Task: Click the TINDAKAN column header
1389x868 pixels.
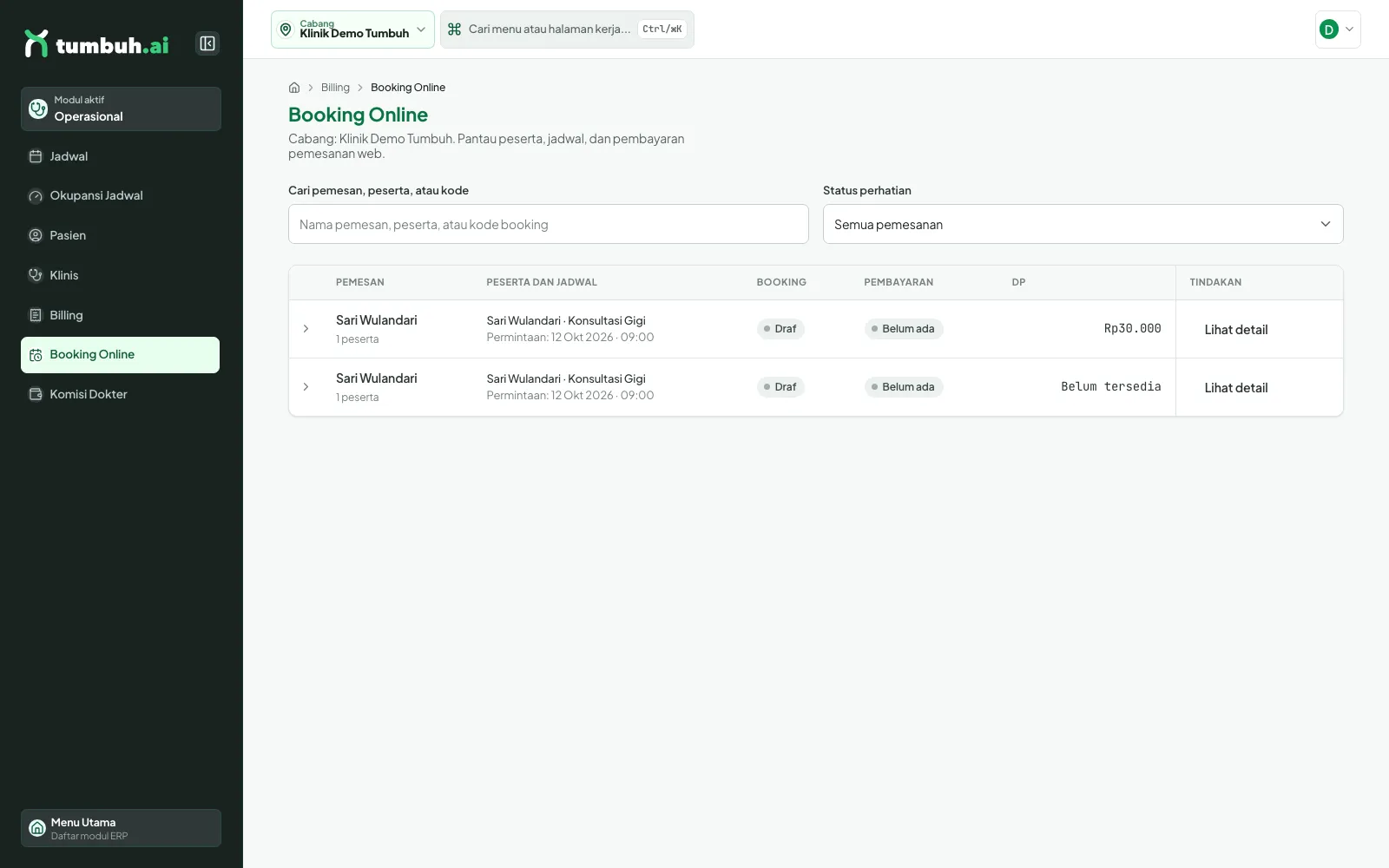Action: point(1215,282)
